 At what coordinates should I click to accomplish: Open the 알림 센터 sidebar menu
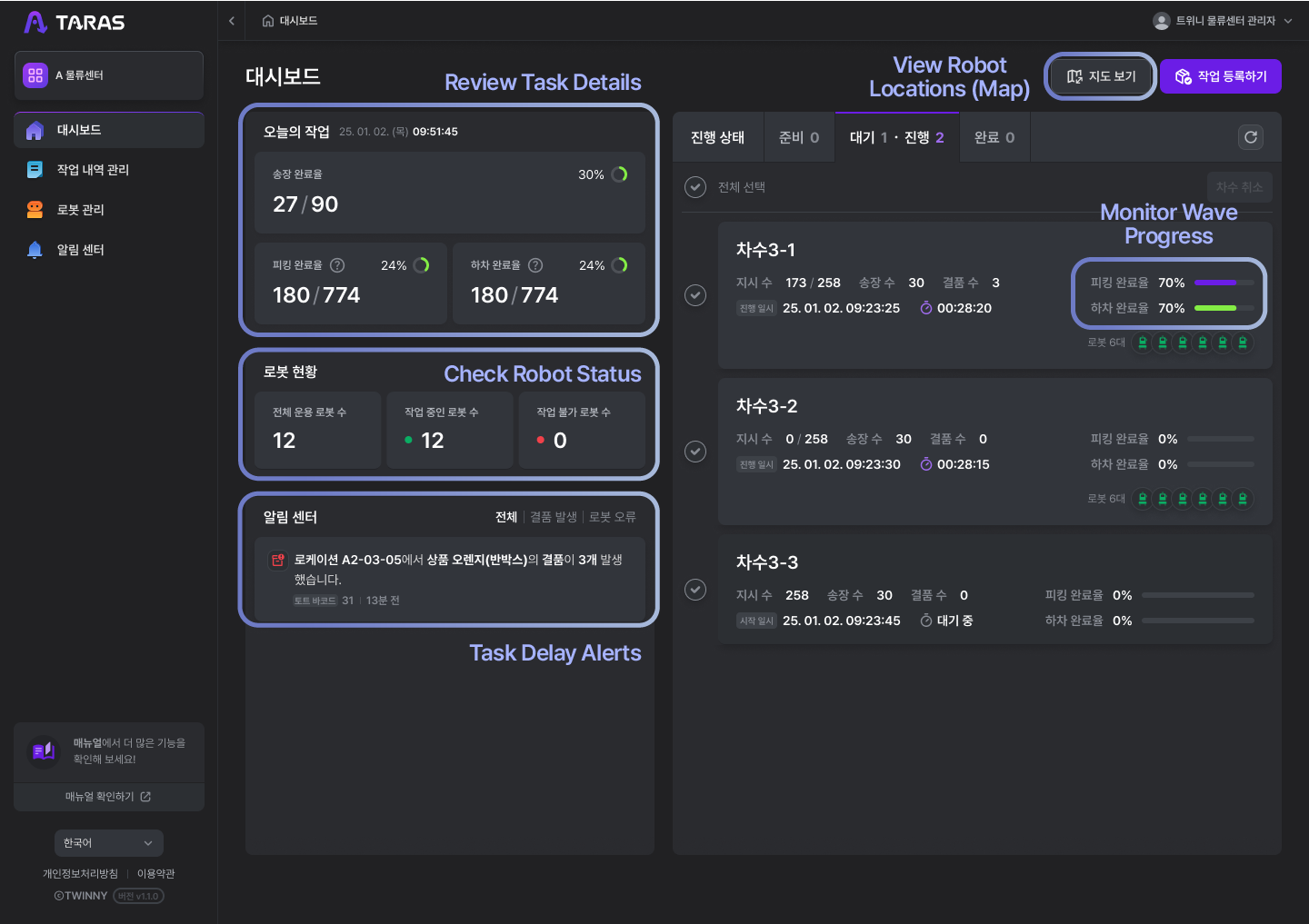tap(109, 250)
